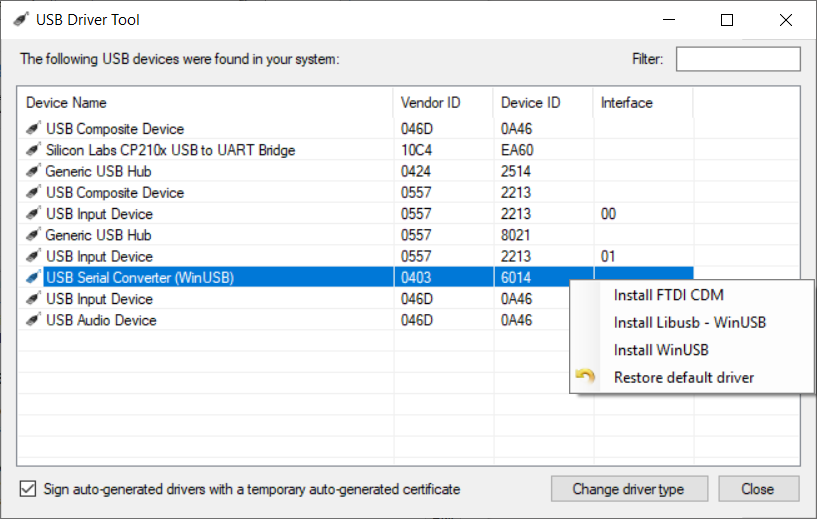817x519 pixels.
Task: Focus the Filter text field
Action: click(737, 59)
